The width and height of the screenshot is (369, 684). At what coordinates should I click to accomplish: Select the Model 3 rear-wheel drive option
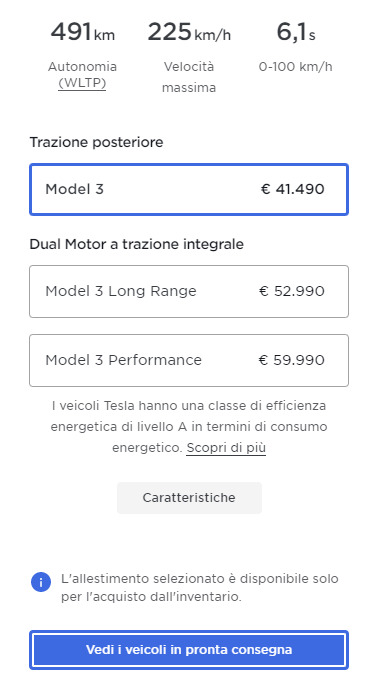click(189, 189)
